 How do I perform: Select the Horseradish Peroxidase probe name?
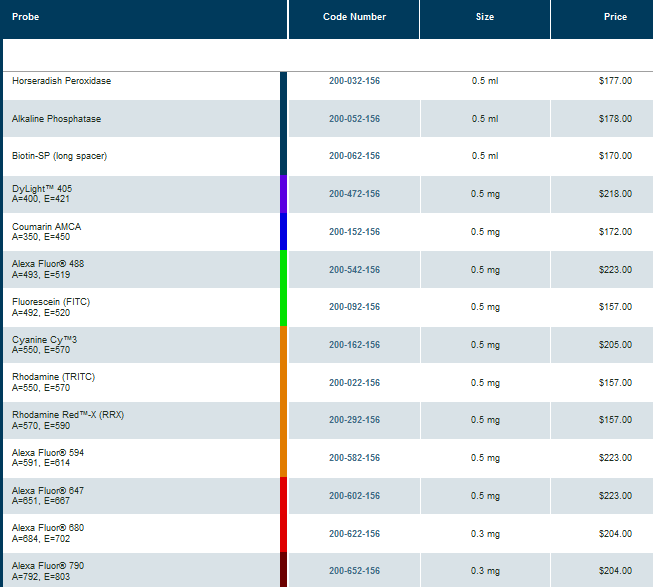click(61, 81)
